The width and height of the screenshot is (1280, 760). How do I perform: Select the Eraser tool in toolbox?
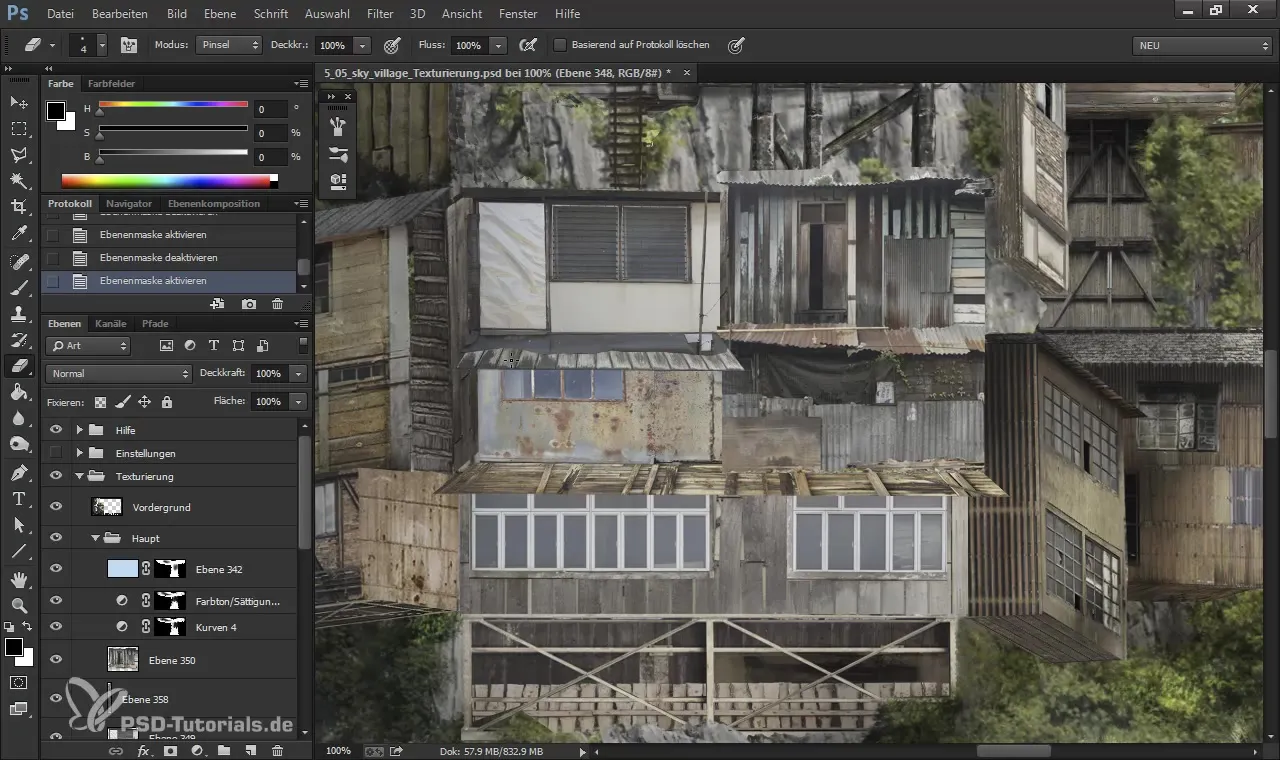coord(19,366)
